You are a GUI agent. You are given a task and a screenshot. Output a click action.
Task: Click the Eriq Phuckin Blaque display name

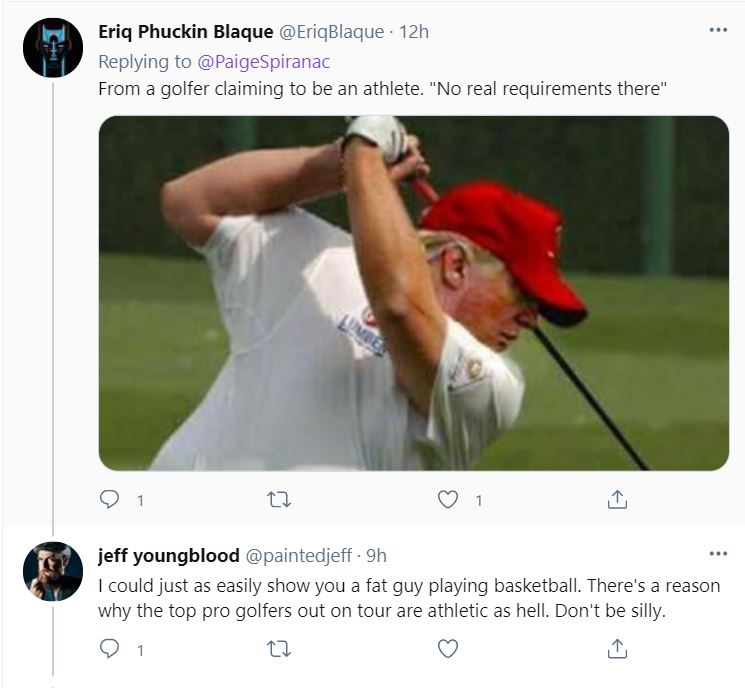tap(185, 32)
